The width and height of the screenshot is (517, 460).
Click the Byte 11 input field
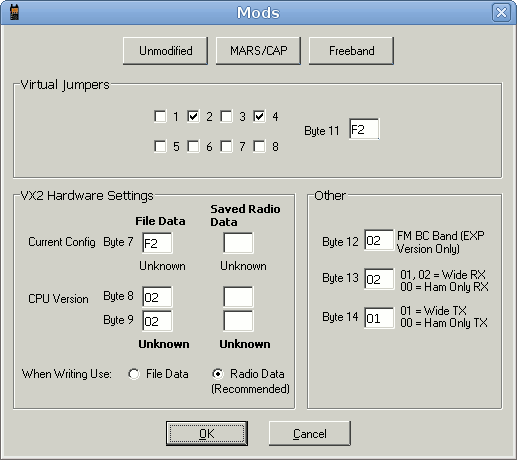tap(364, 129)
